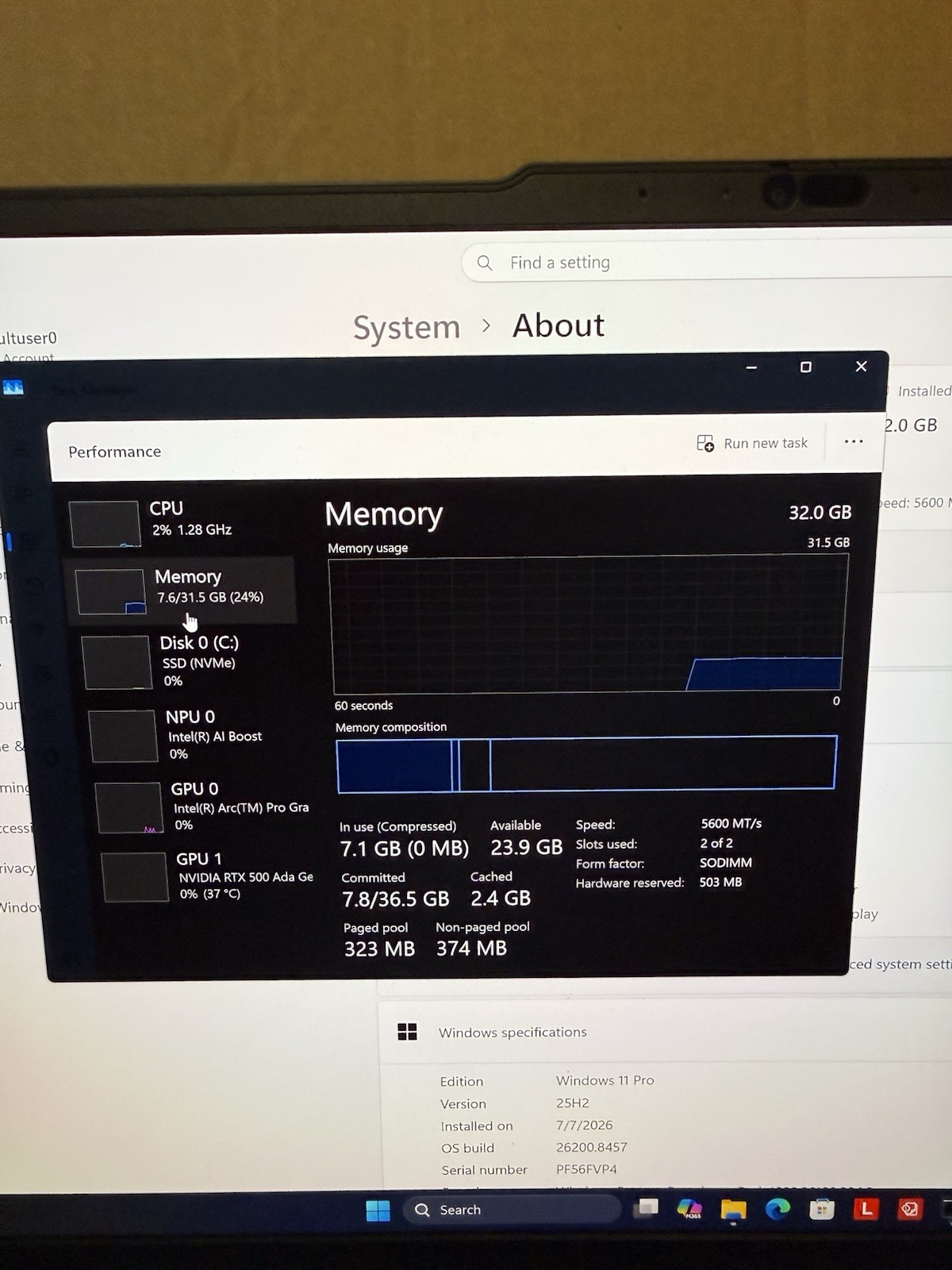Click the Memory usage graph
Screen dimensions: 952x1270
[589, 624]
